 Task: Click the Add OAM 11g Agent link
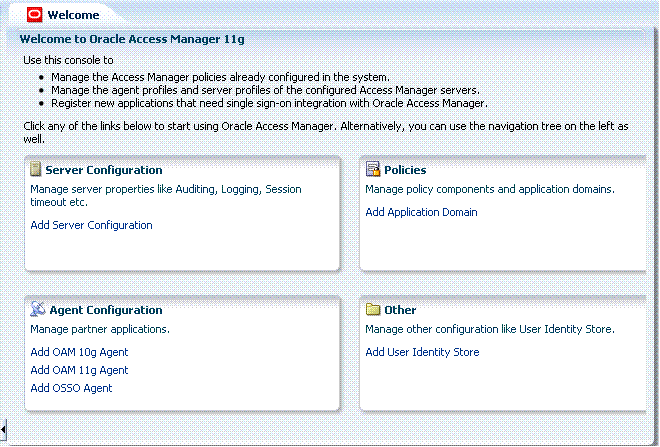[79, 370]
